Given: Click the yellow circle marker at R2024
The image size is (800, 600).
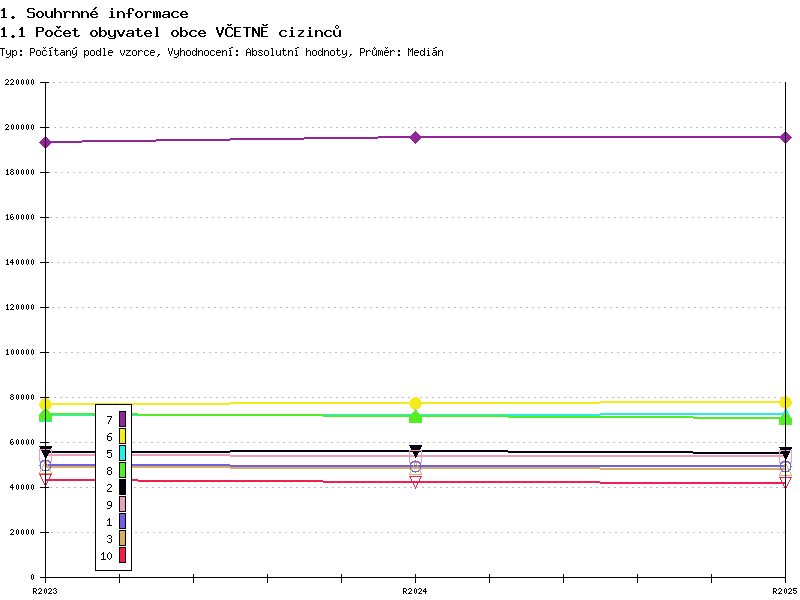Looking at the screenshot, I should pyautogui.click(x=415, y=404).
